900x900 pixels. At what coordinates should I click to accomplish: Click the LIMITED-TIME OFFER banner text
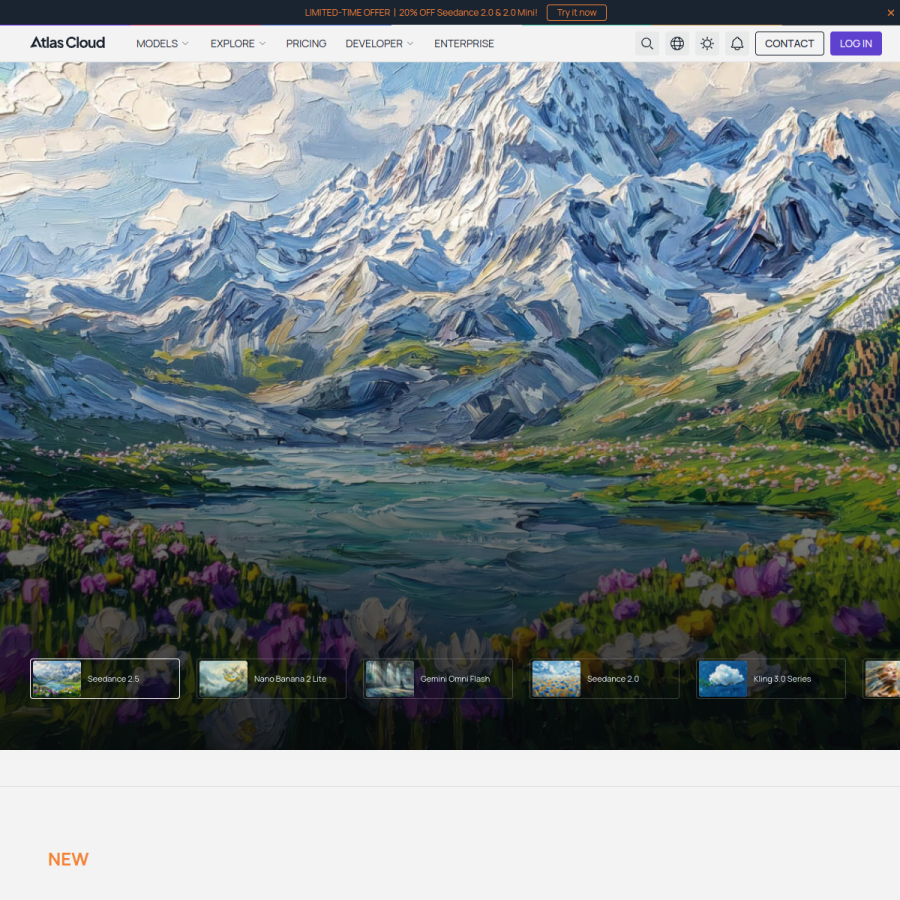tap(421, 13)
